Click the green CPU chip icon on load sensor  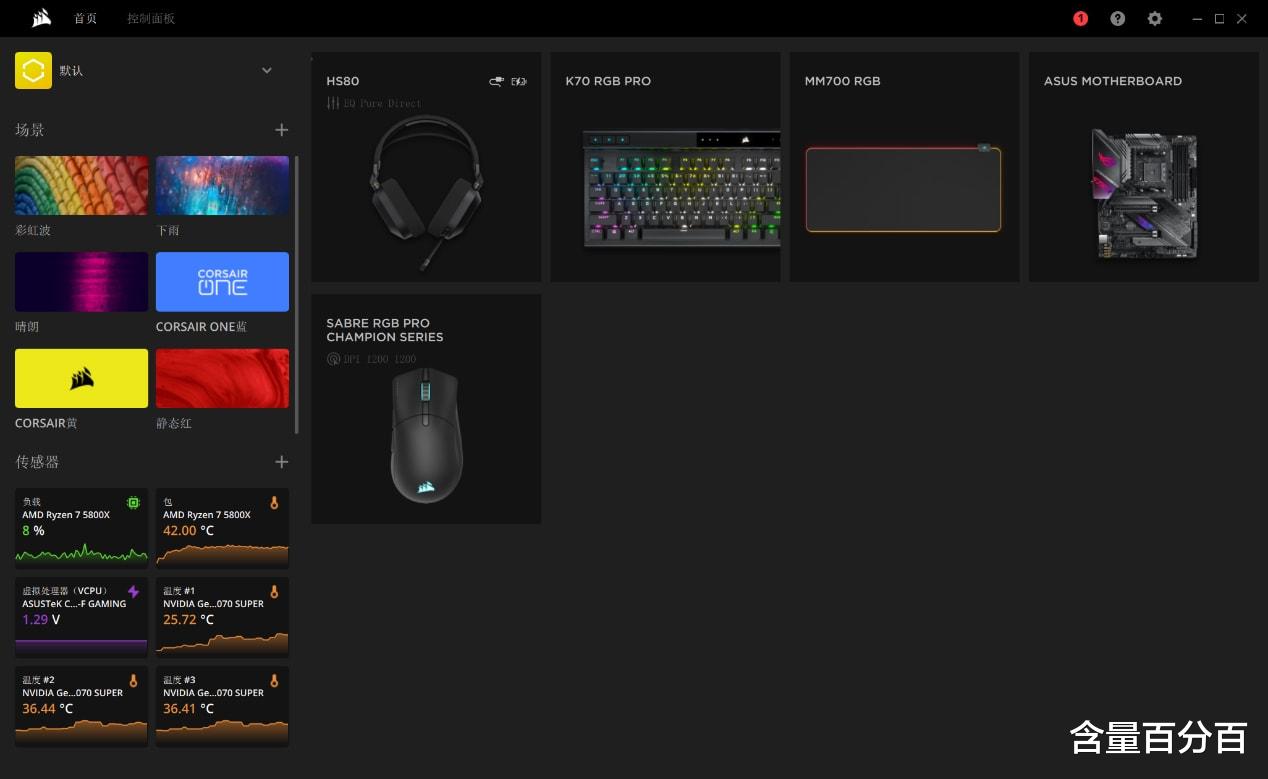coord(133,503)
